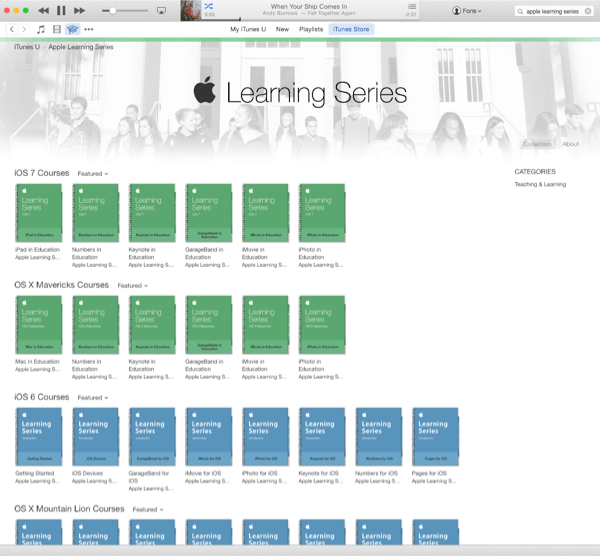The image size is (600, 556).
Task: Open the iOS 7 Courses Featured dropdown
Action: click(93, 174)
